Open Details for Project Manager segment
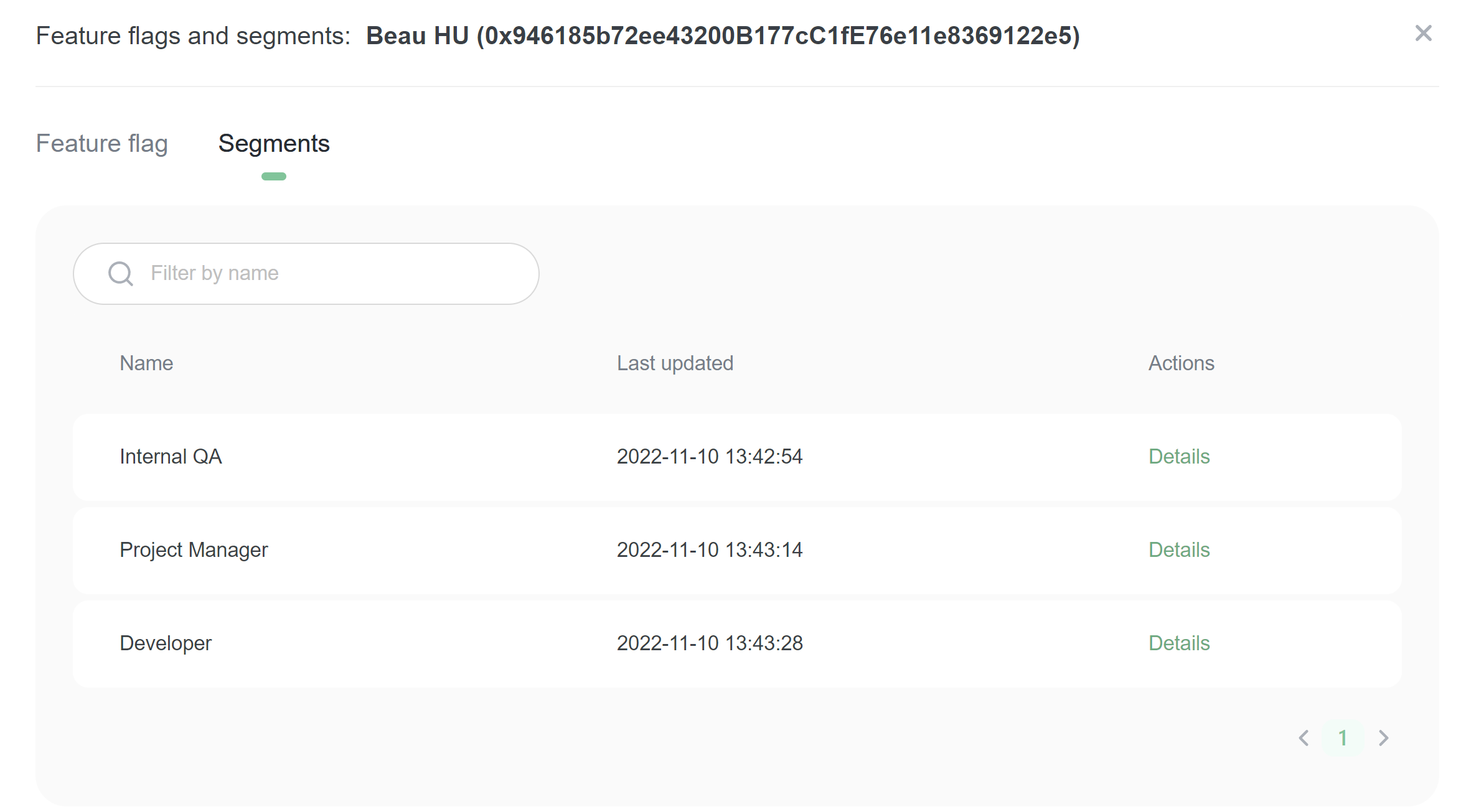Viewport: 1461px width, 812px height. coord(1179,550)
